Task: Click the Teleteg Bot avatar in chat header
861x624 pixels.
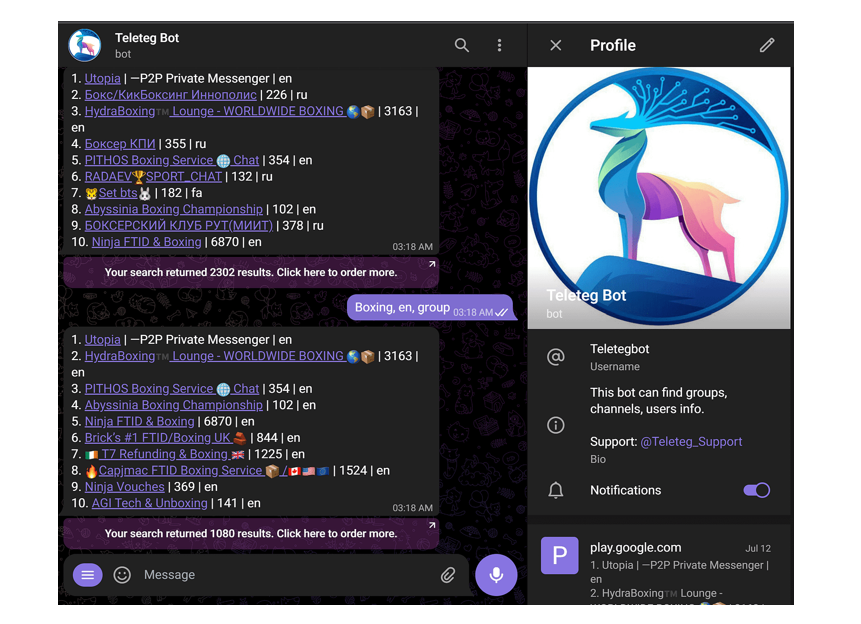Action: pyautogui.click(x=85, y=45)
